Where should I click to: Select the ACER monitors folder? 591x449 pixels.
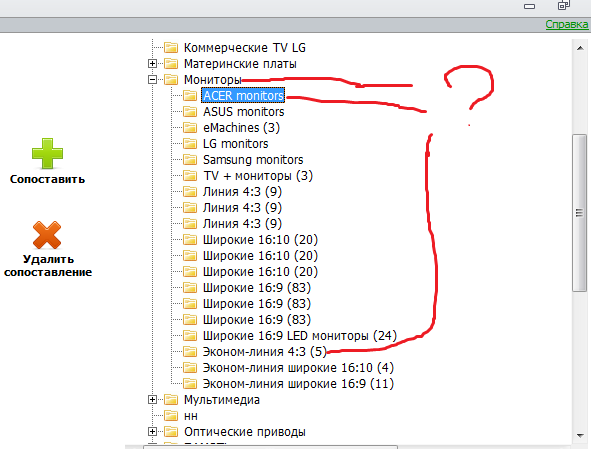coord(243,95)
